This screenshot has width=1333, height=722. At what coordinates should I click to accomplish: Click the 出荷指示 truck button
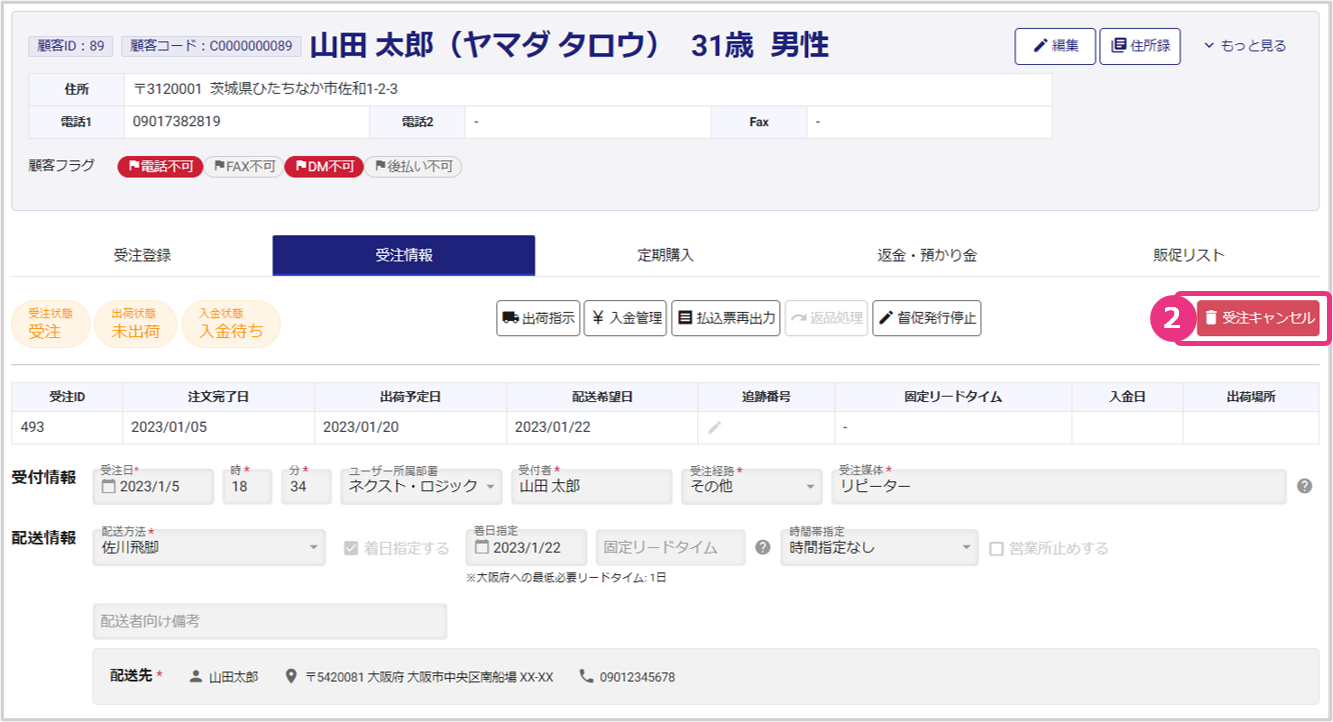[x=538, y=318]
